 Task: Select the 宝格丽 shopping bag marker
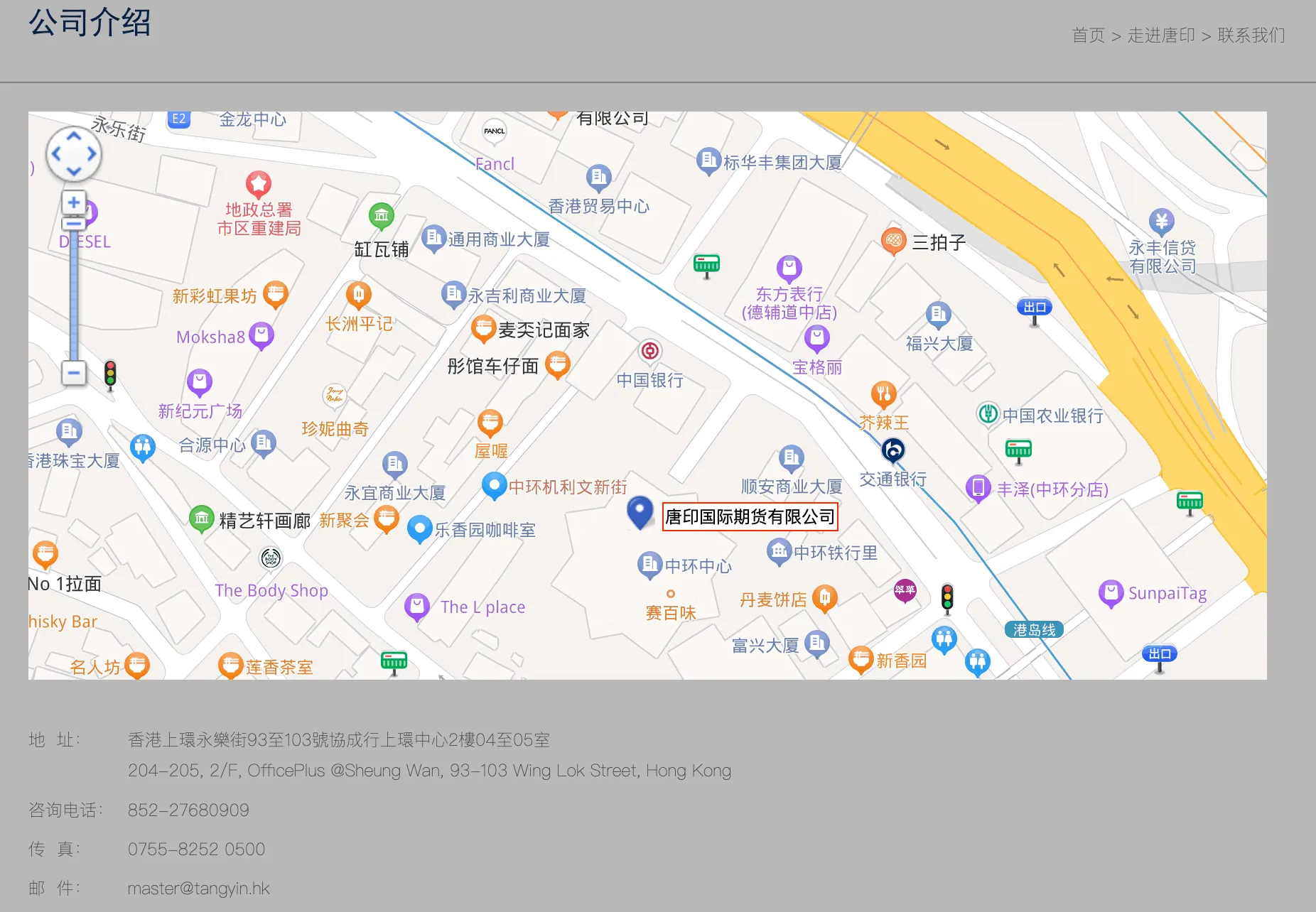pyautogui.click(x=817, y=337)
